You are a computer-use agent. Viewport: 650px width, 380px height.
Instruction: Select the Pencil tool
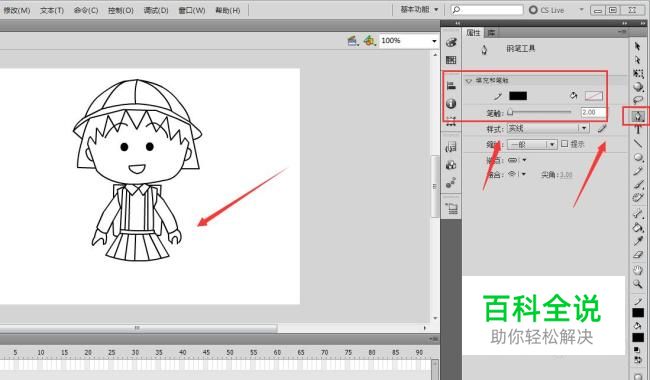638,171
